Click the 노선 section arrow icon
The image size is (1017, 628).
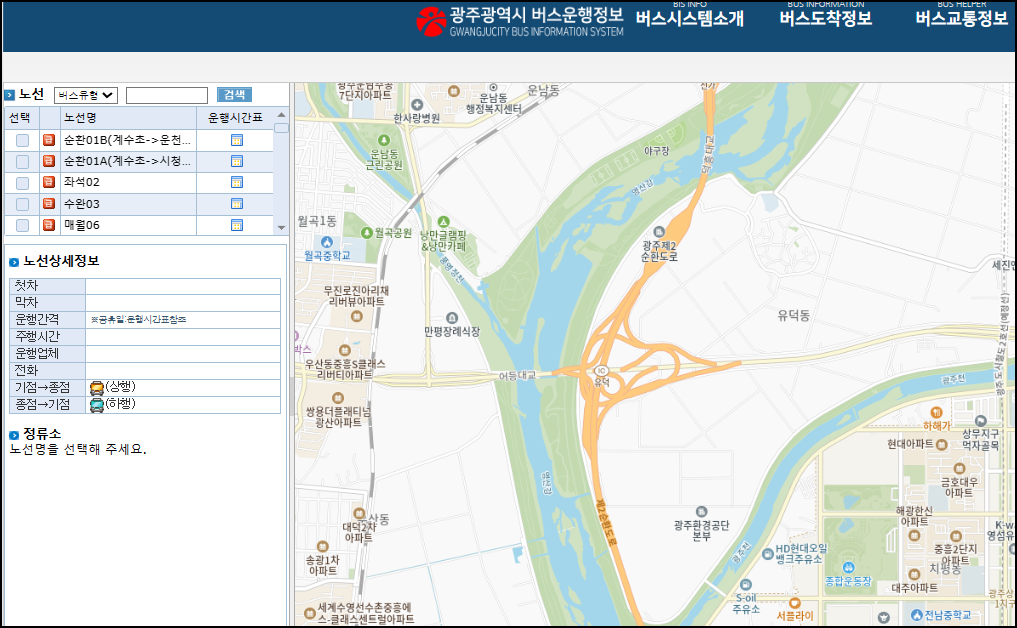(9, 95)
